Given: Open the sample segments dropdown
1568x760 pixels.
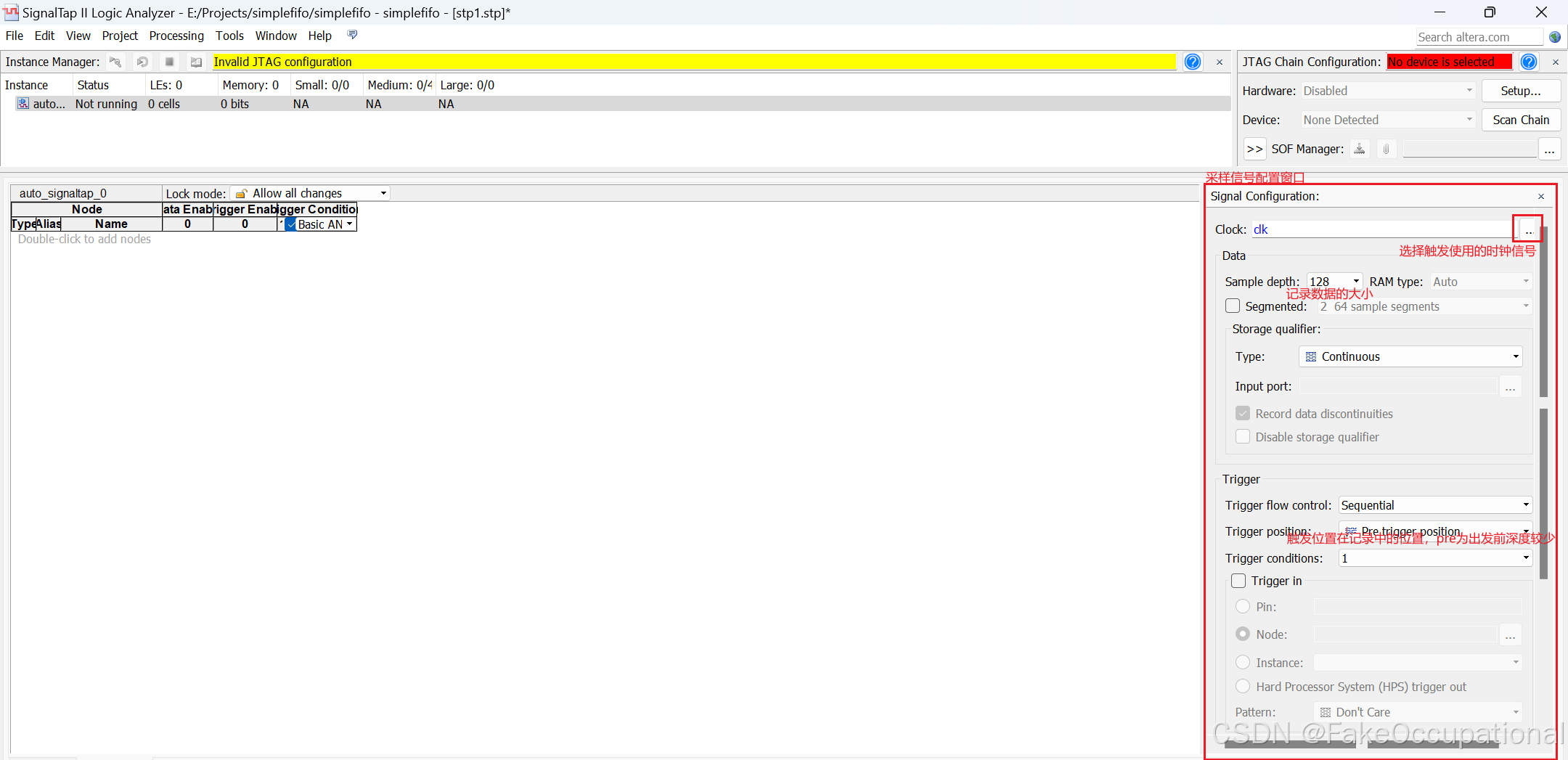Looking at the screenshot, I should 1424,306.
